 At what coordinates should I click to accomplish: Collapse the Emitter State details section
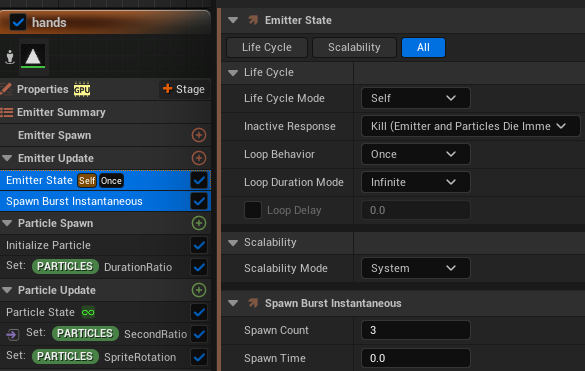(x=233, y=20)
